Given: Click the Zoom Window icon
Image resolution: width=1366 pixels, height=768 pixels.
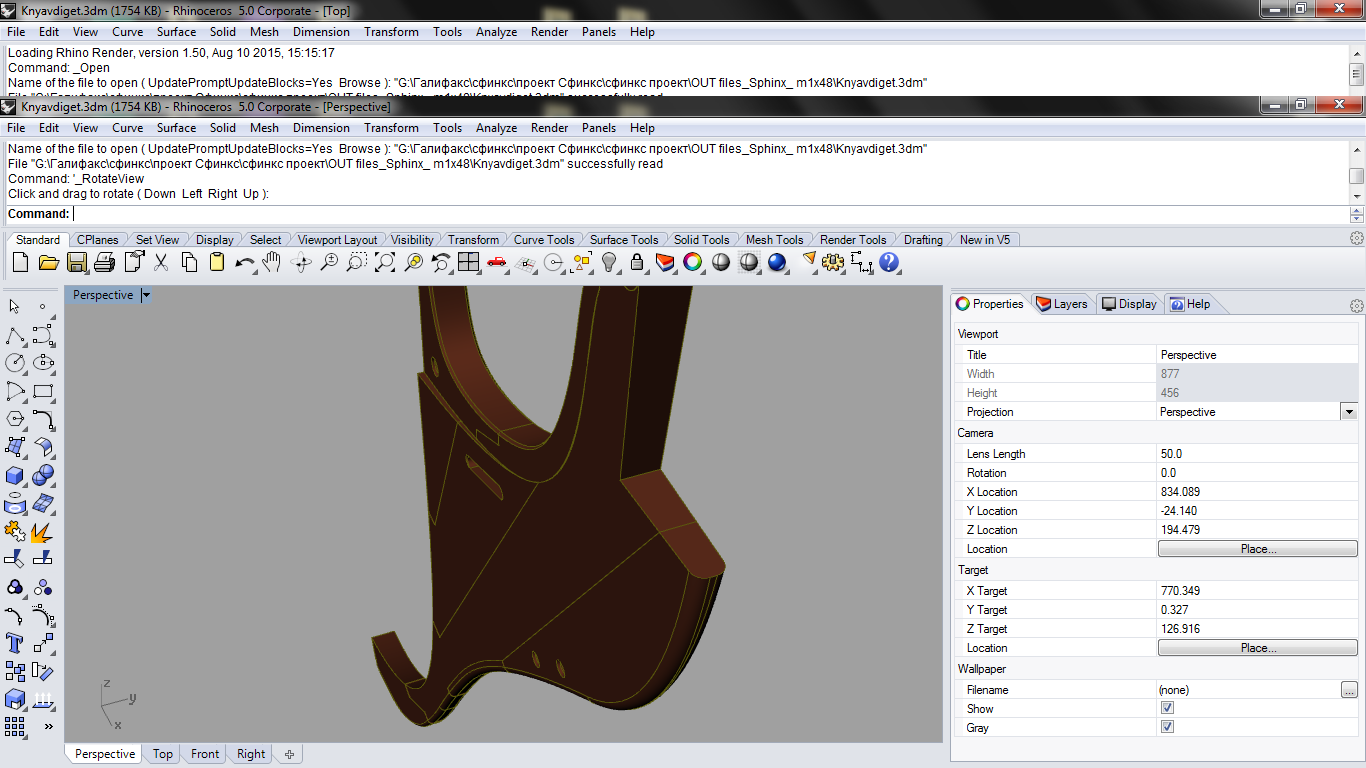Looking at the screenshot, I should 356,262.
